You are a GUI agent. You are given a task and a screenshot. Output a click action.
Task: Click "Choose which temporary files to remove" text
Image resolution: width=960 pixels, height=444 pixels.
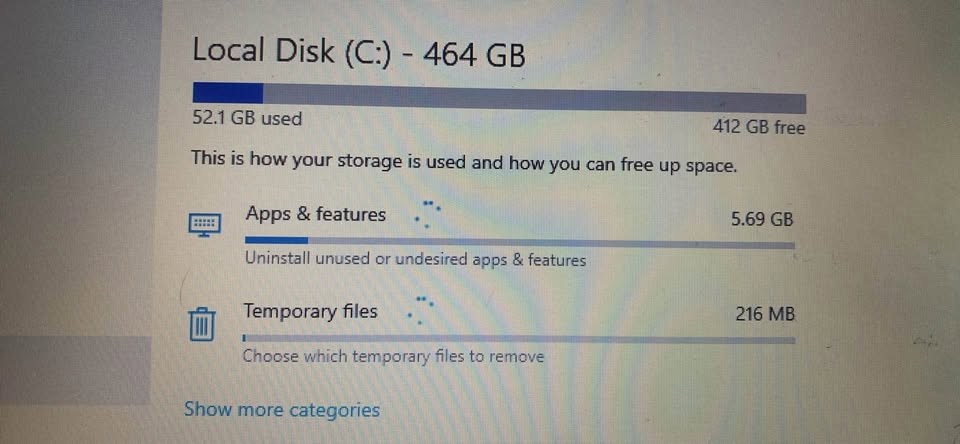click(x=394, y=356)
